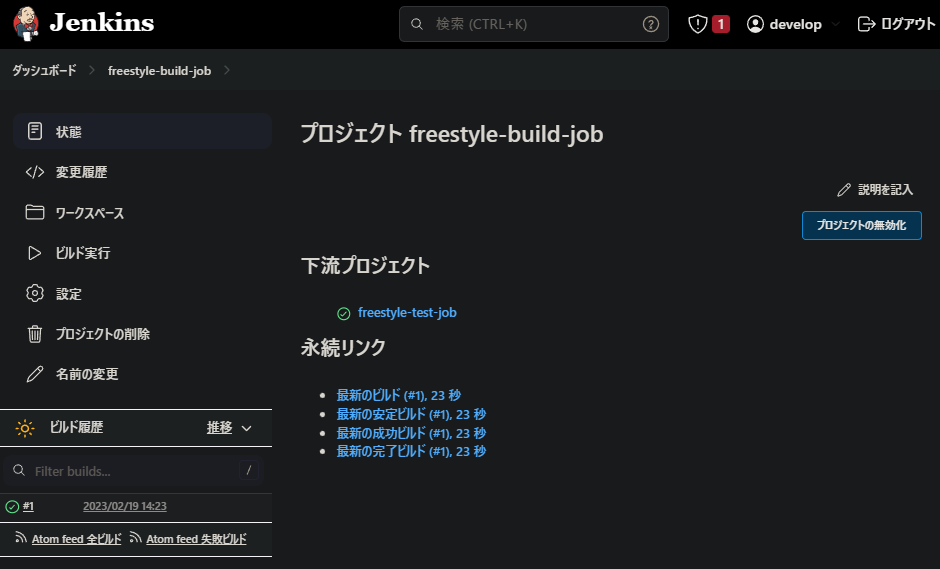Open 最新の成功ビルド (#1) permalink

[411, 433]
